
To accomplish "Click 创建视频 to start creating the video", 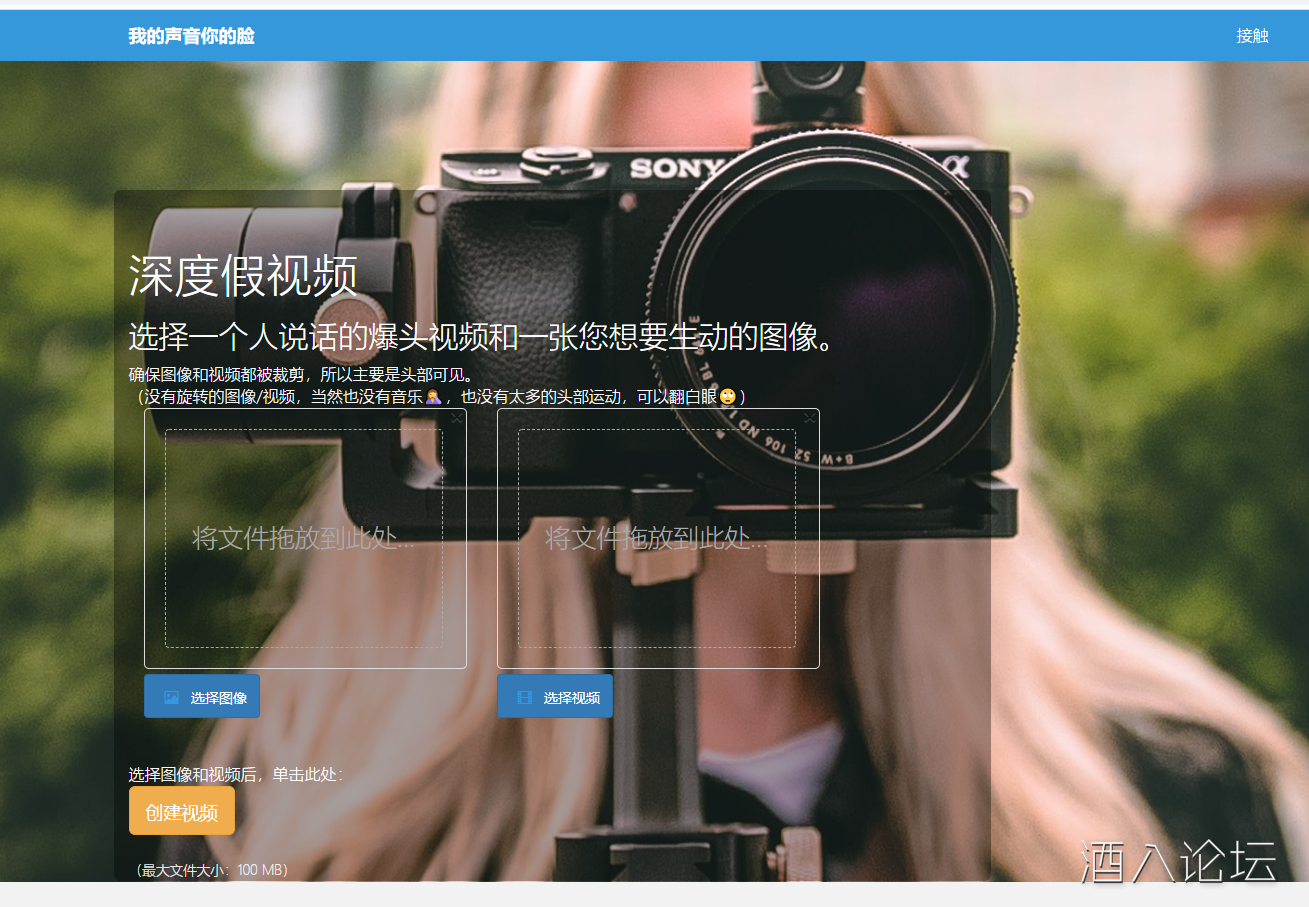I will [181, 810].
